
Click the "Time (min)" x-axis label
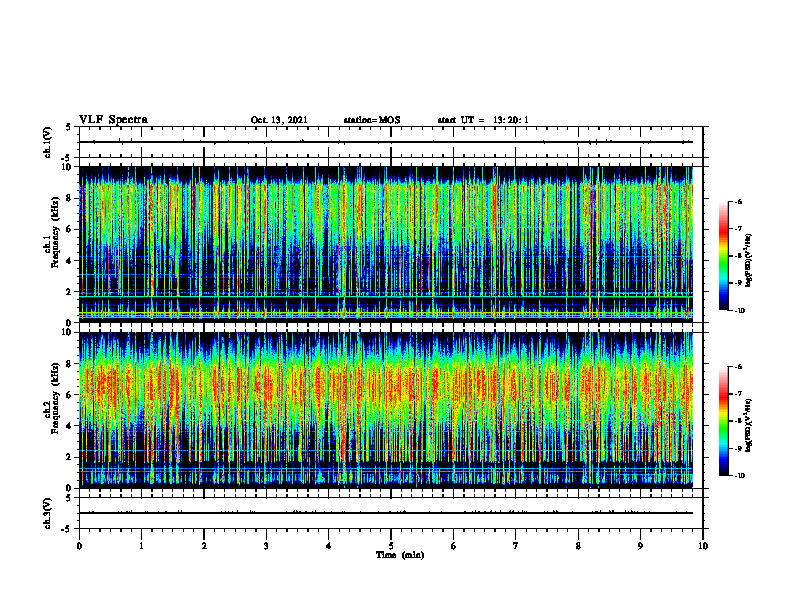tap(400, 555)
